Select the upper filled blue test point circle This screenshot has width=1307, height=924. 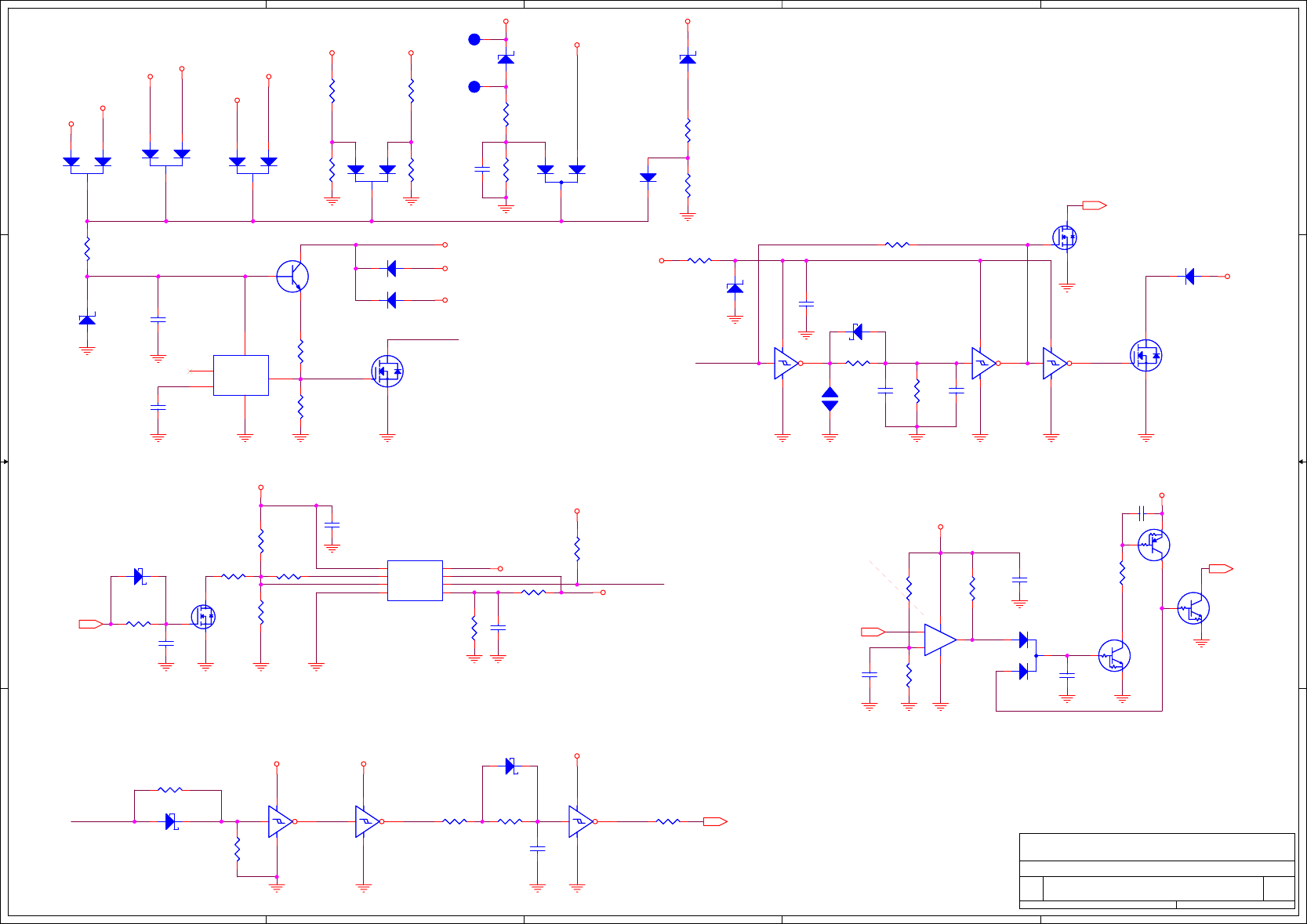[474, 39]
